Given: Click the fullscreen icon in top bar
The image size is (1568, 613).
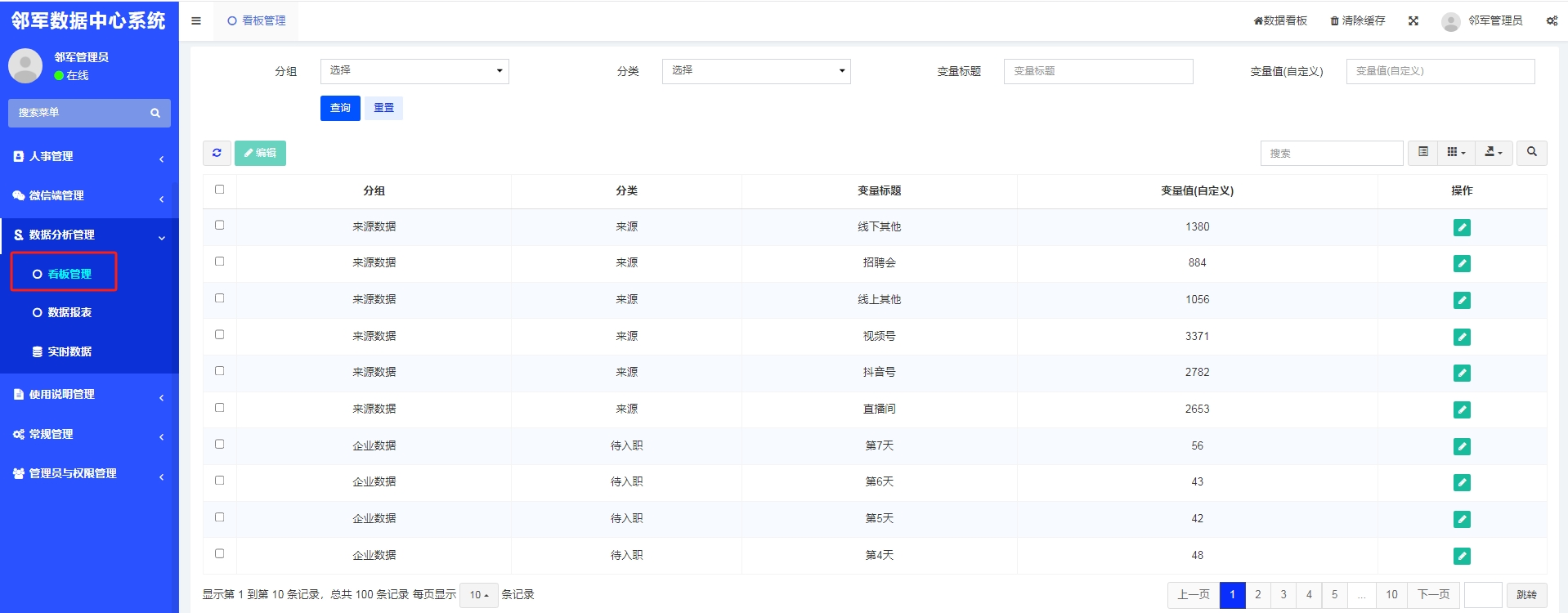Looking at the screenshot, I should coord(1413,21).
